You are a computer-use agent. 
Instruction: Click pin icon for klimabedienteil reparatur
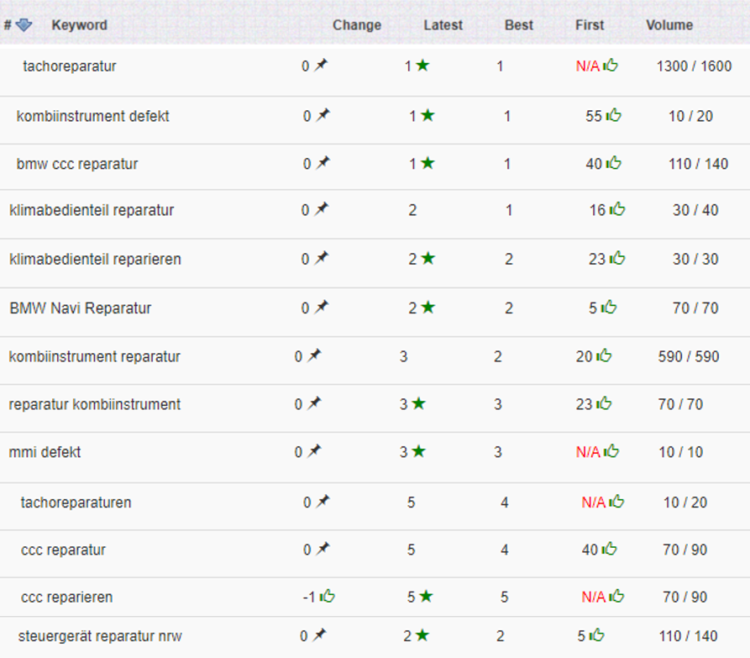(x=321, y=208)
